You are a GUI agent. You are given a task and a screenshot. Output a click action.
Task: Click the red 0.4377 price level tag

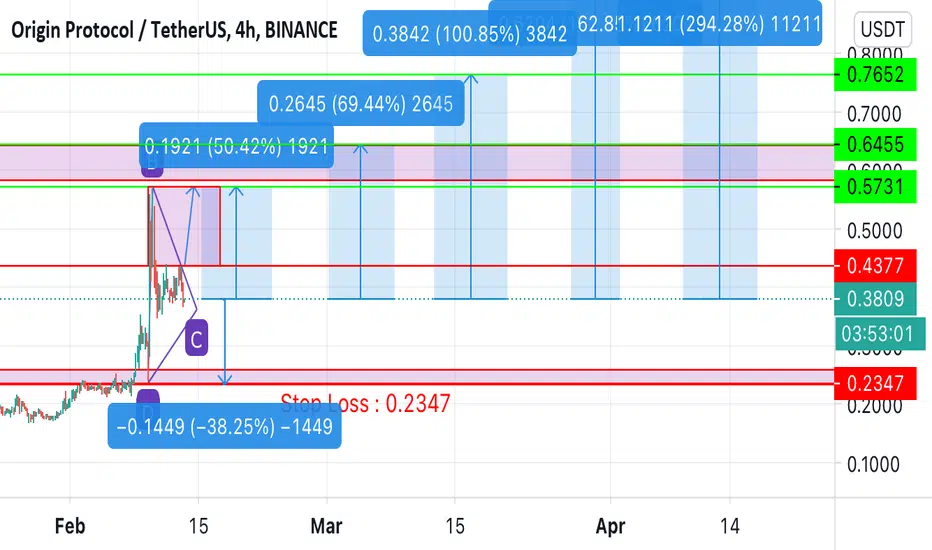(x=875, y=266)
